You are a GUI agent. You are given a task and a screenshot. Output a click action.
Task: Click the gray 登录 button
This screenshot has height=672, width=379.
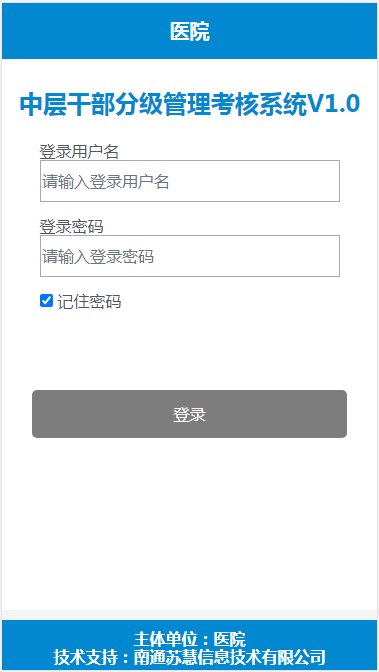click(190, 414)
